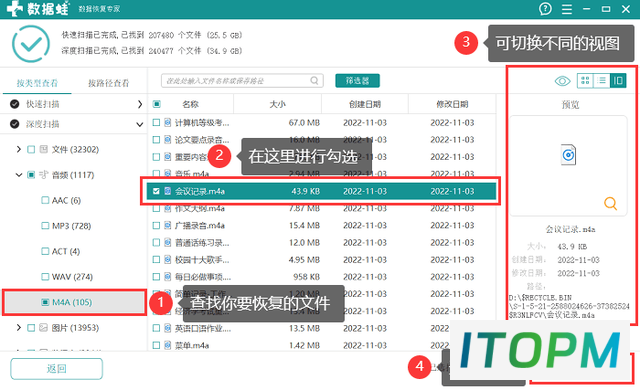
Task: Expand the 图片 (13953) tree node
Action: [19, 328]
